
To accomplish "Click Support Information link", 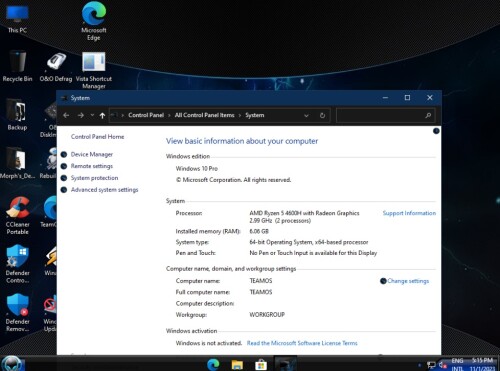I will tap(409, 213).
